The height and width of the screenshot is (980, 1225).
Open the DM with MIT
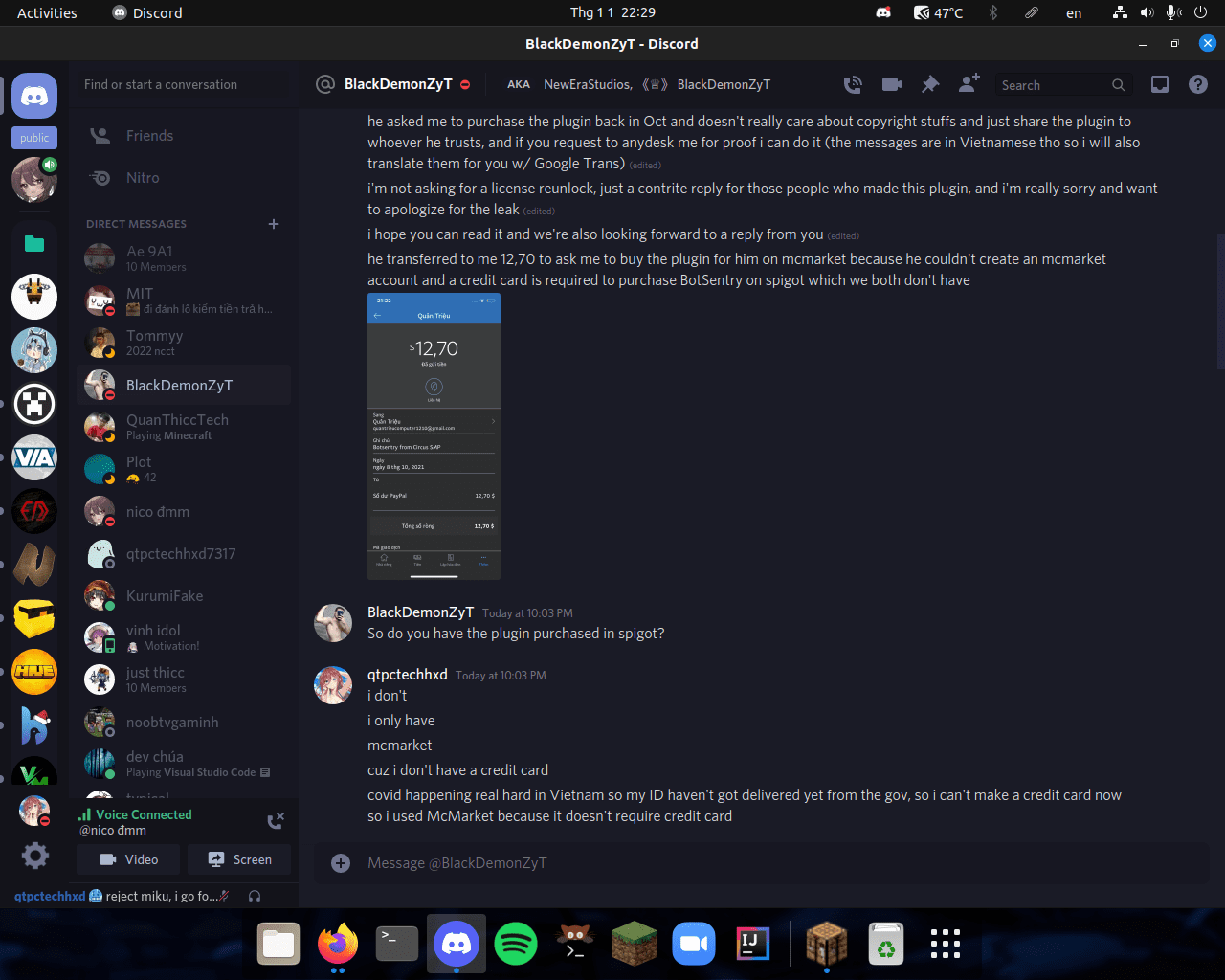(x=184, y=301)
